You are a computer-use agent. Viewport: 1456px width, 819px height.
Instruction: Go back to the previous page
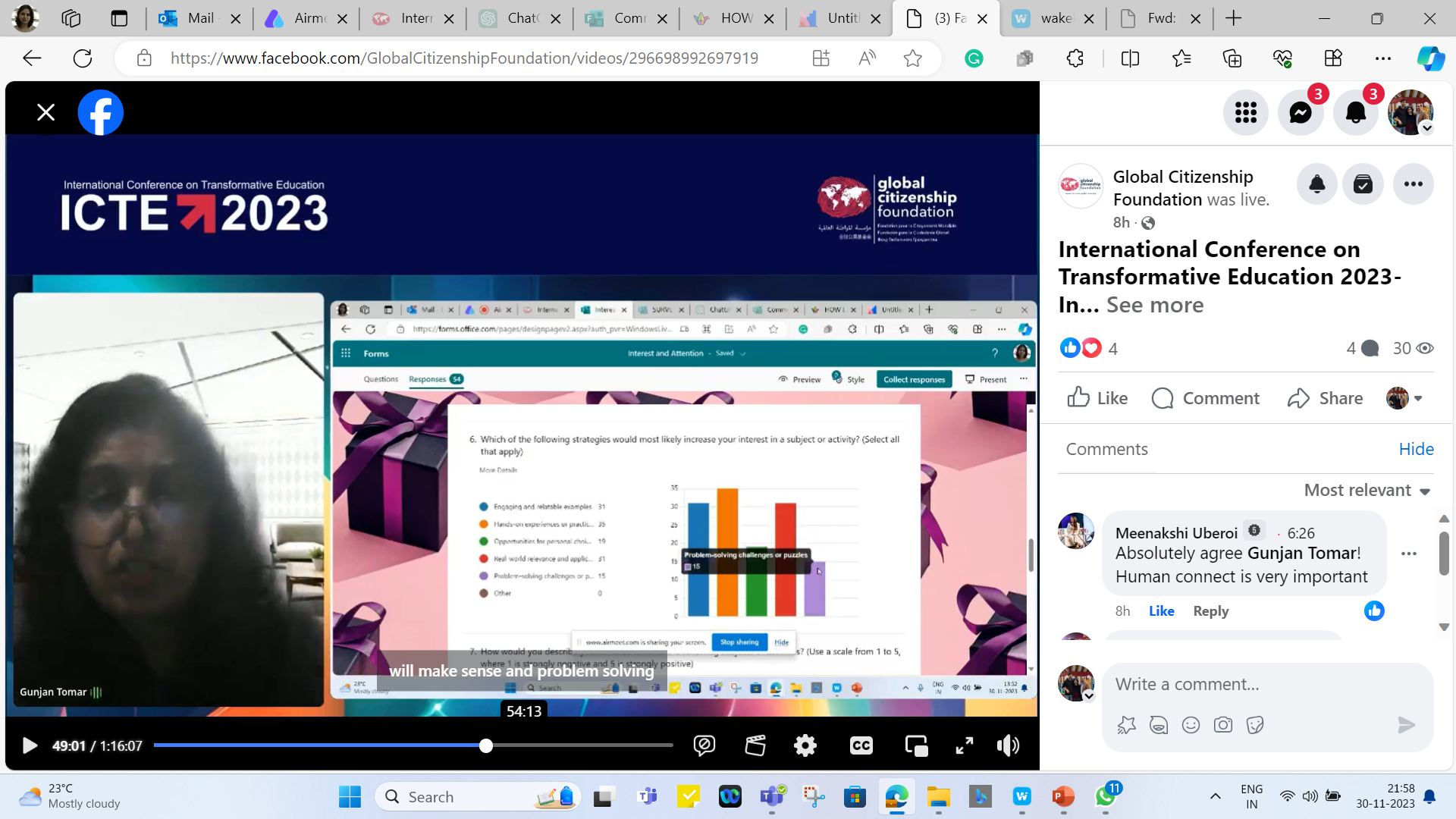pos(32,58)
